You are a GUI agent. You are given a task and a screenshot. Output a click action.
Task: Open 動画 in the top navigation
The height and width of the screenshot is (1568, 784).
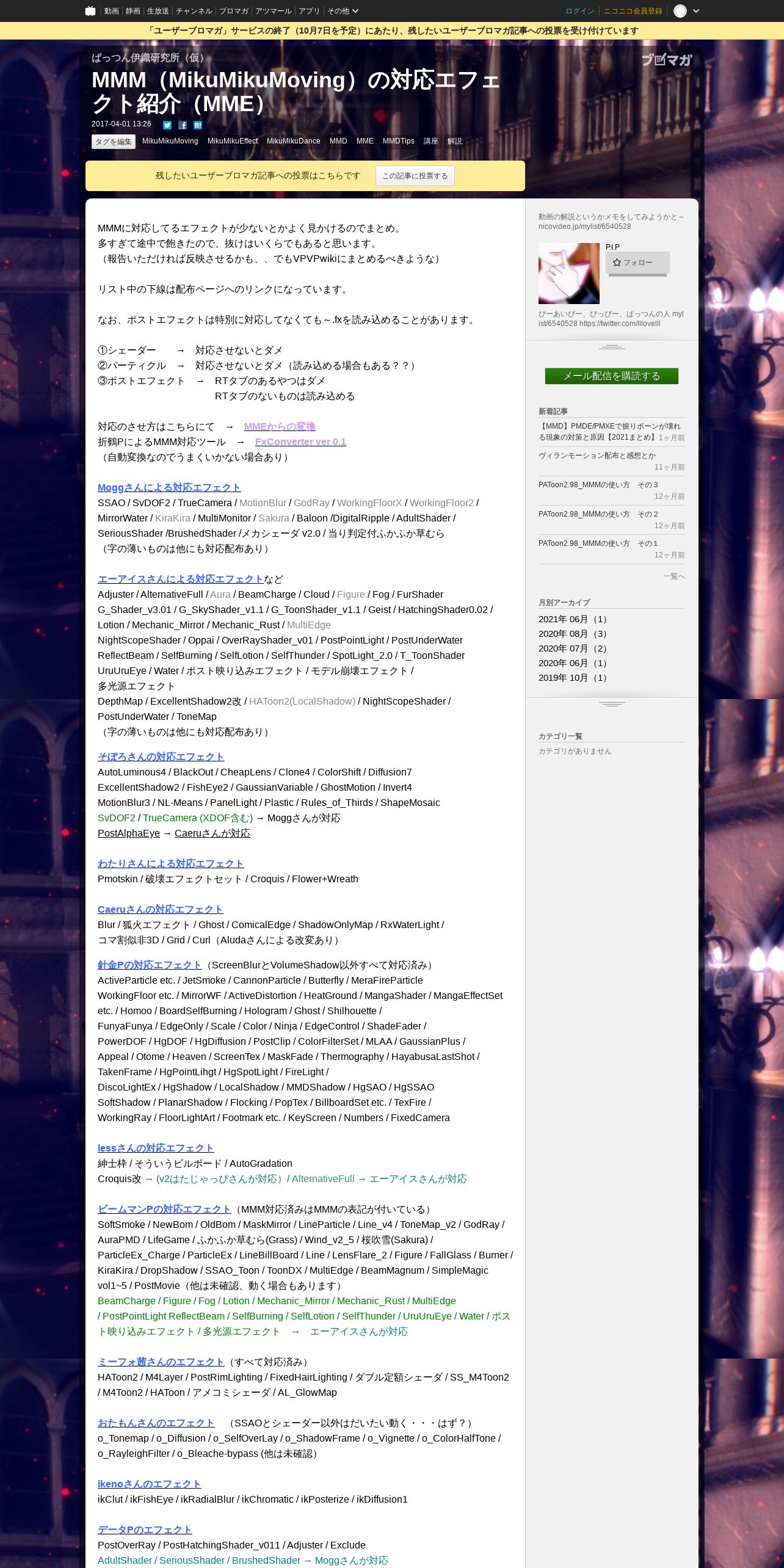111,11
